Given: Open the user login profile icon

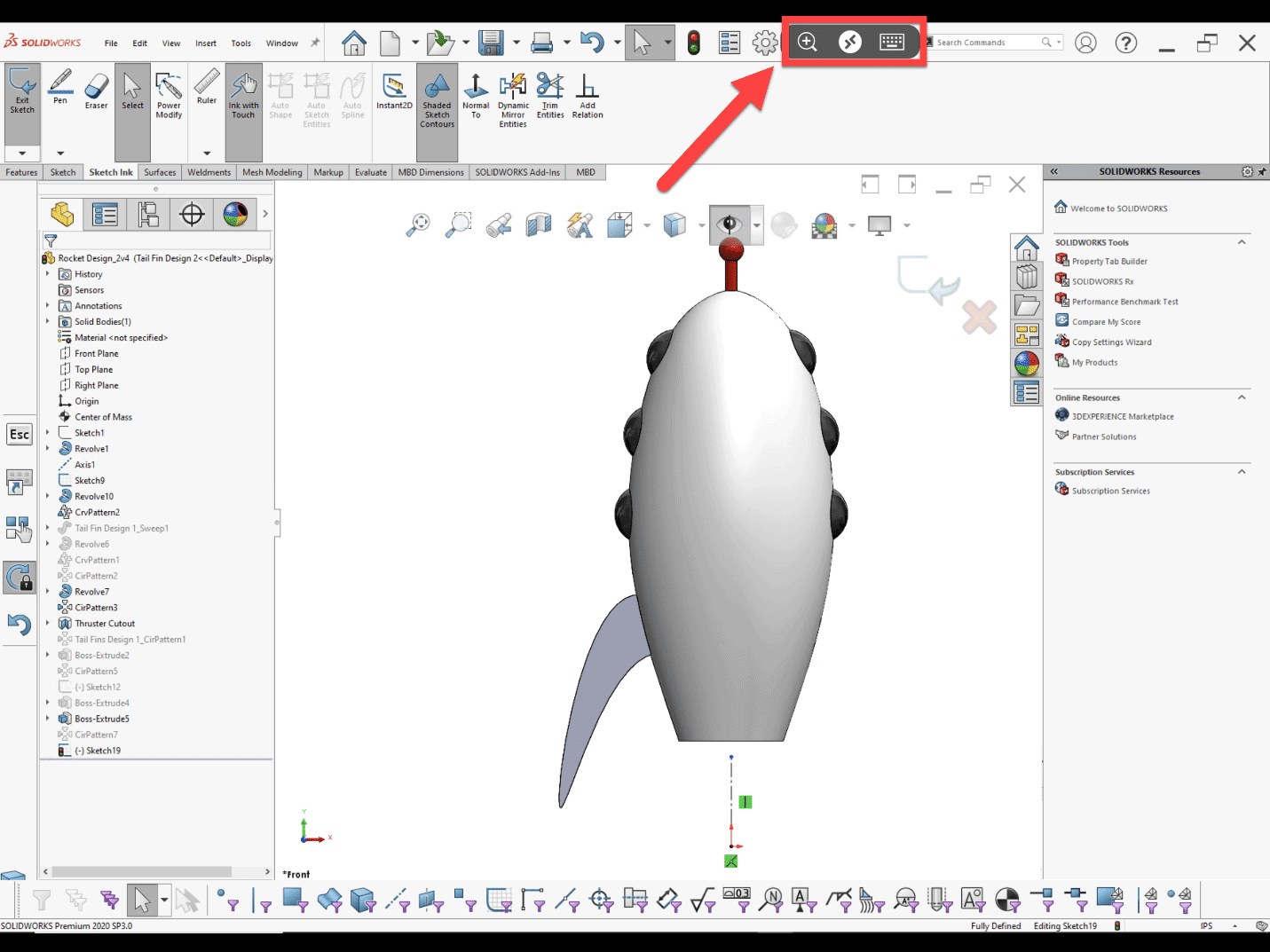Looking at the screenshot, I should point(1085,43).
